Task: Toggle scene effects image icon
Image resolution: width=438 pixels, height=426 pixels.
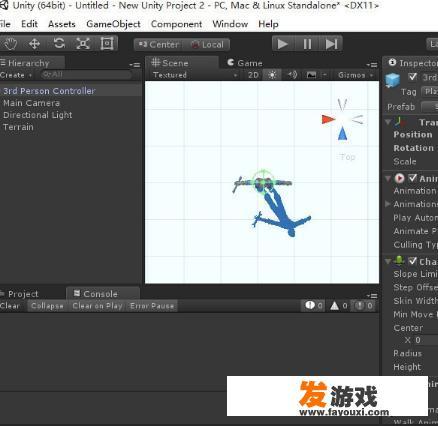Action: 312,75
